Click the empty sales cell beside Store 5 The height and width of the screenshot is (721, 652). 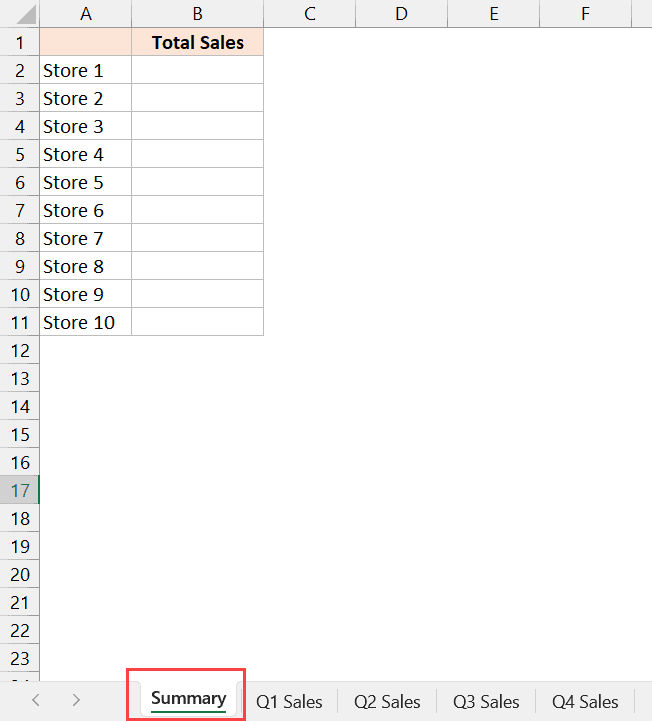point(198,182)
